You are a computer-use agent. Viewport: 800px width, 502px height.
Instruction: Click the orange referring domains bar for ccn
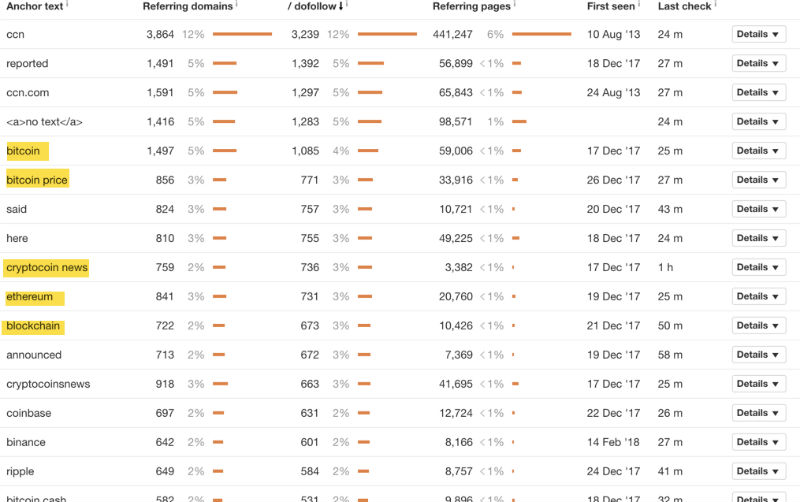pos(242,34)
